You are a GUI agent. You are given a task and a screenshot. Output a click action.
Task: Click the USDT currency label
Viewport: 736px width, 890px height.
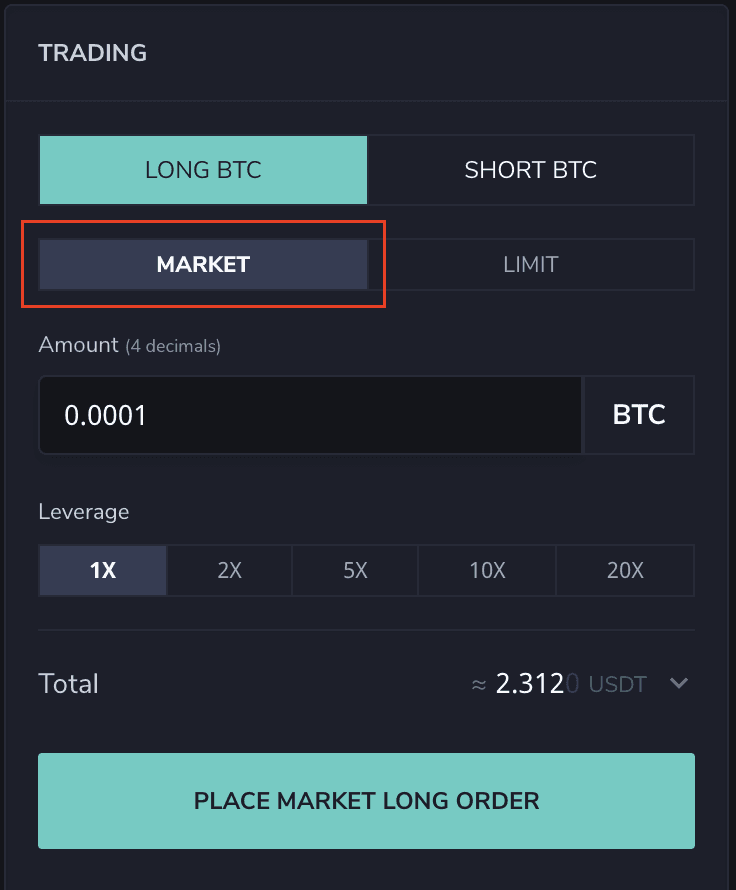click(617, 685)
